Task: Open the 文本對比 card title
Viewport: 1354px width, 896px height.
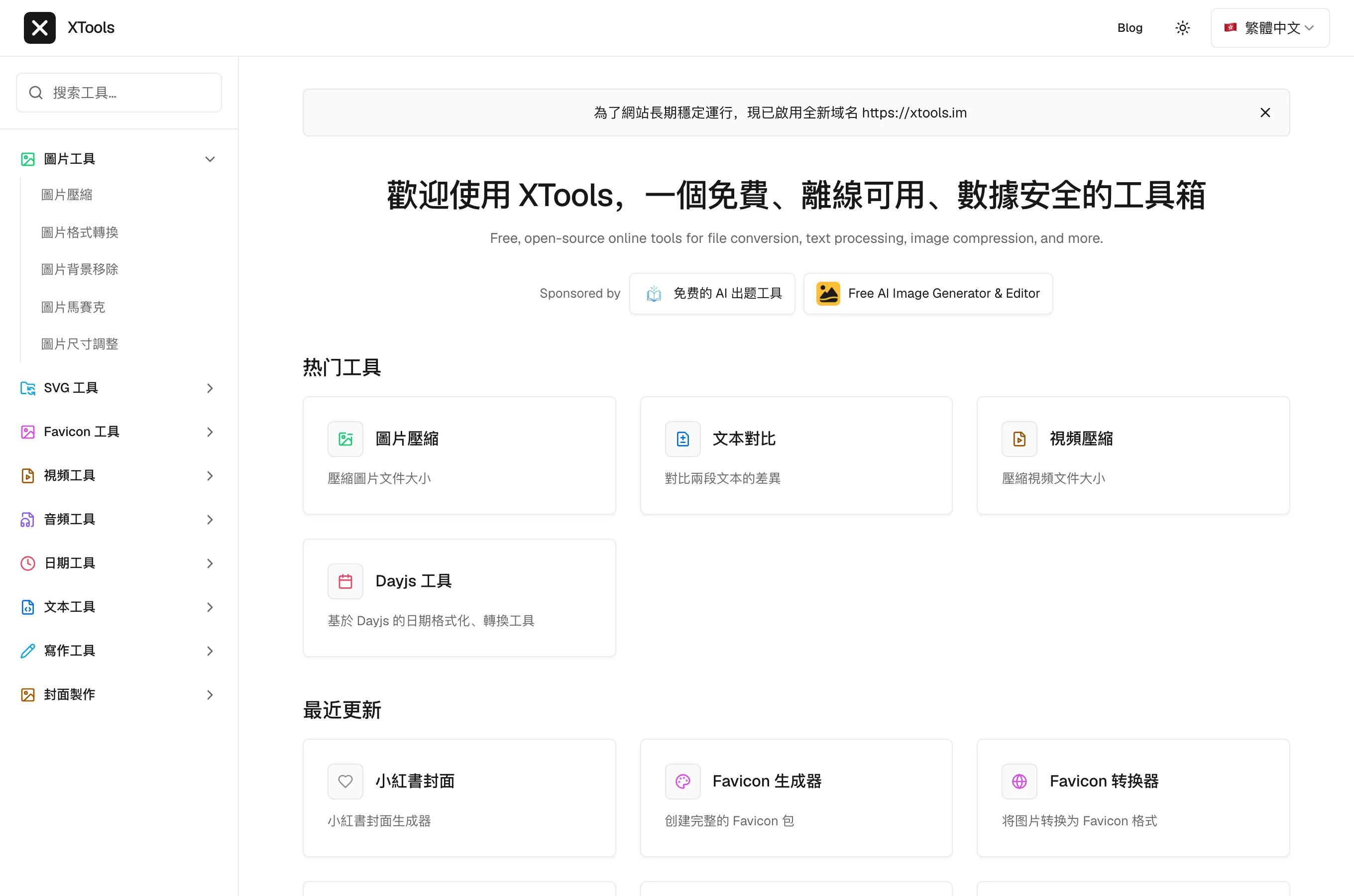Action: click(x=744, y=439)
